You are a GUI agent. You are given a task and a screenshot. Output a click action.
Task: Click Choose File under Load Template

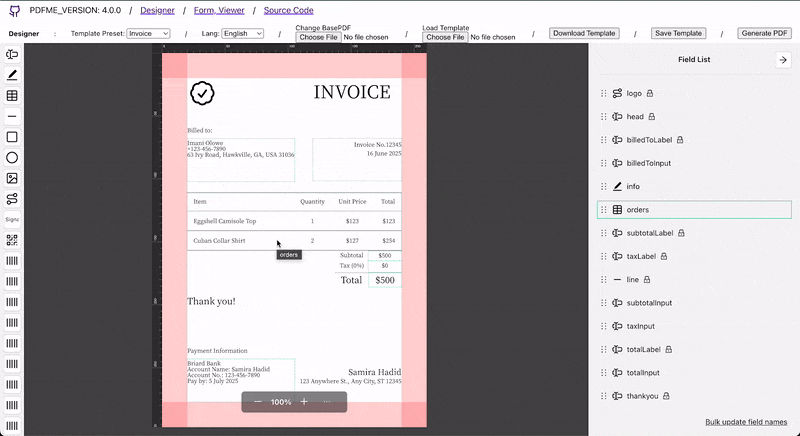pyautogui.click(x=445, y=37)
